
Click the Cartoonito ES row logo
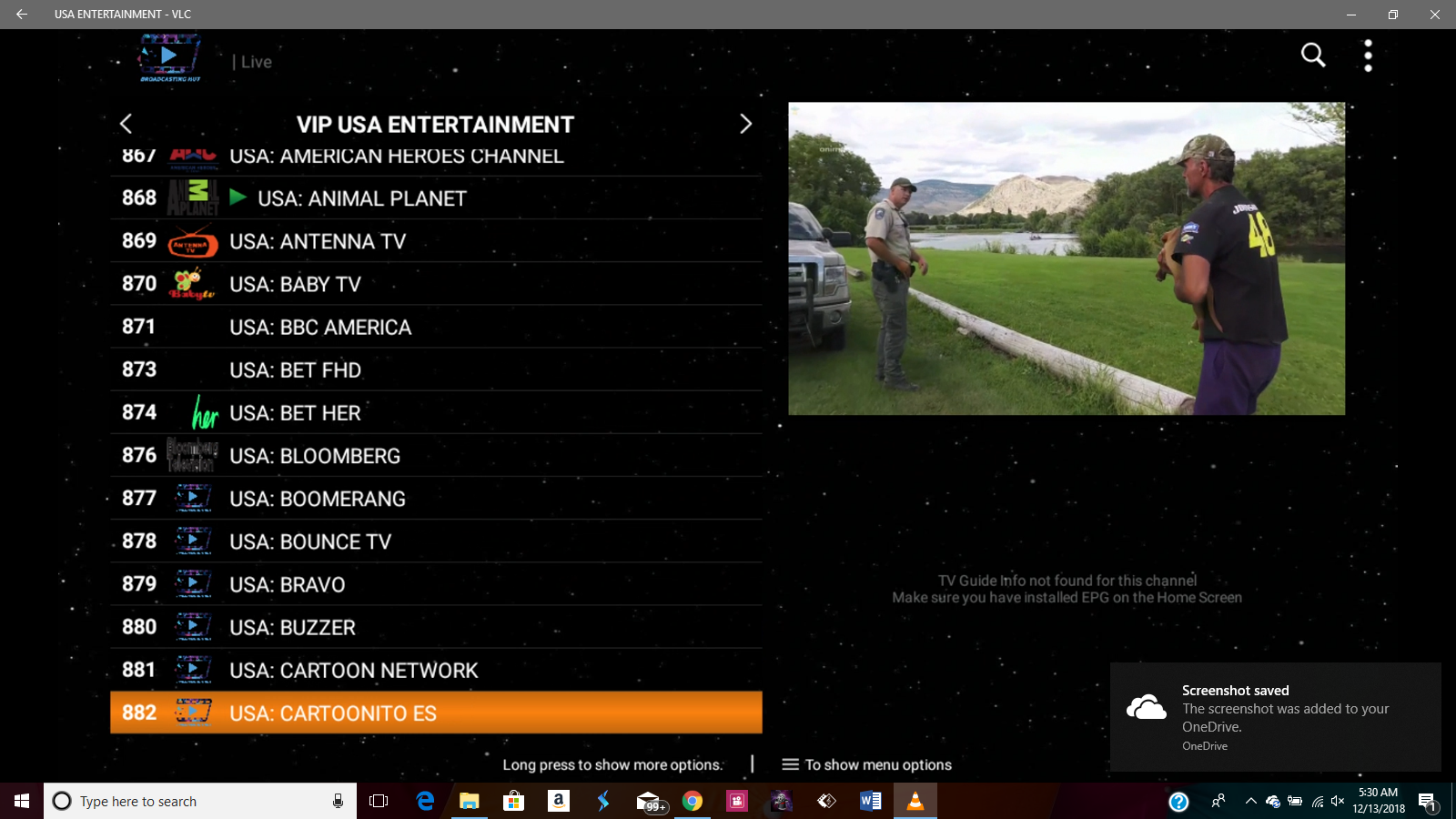pyautogui.click(x=193, y=712)
